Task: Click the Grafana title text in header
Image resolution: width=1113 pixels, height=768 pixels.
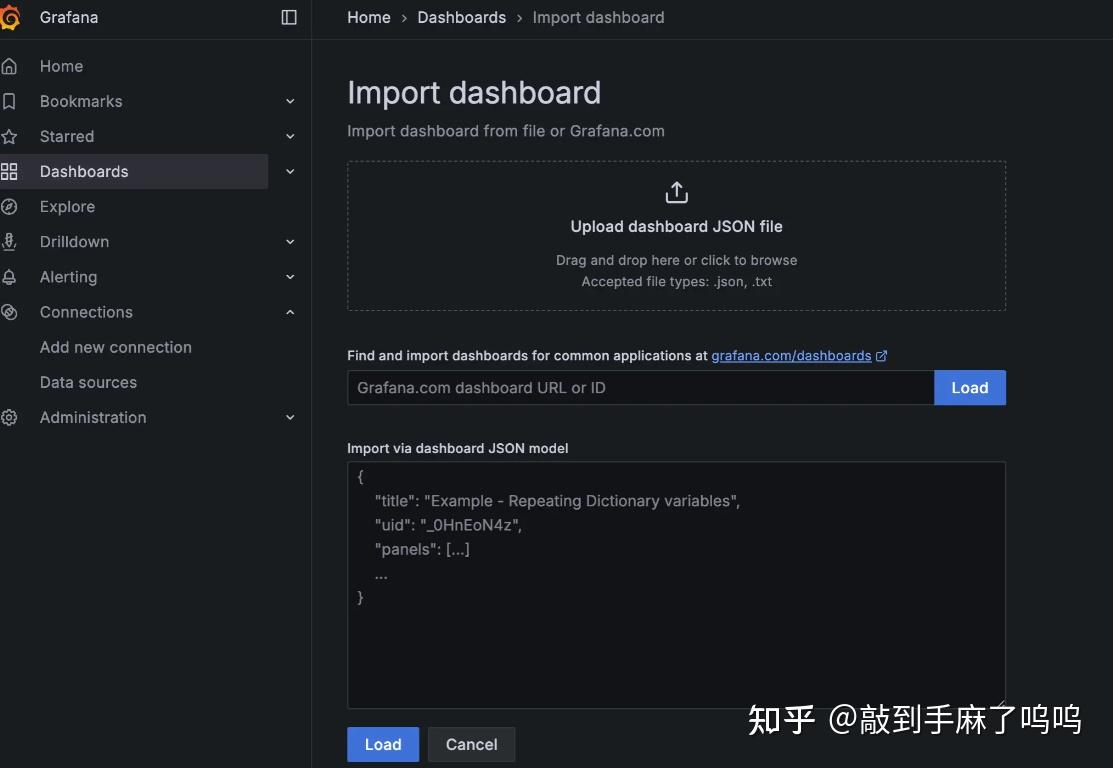Action: (69, 18)
